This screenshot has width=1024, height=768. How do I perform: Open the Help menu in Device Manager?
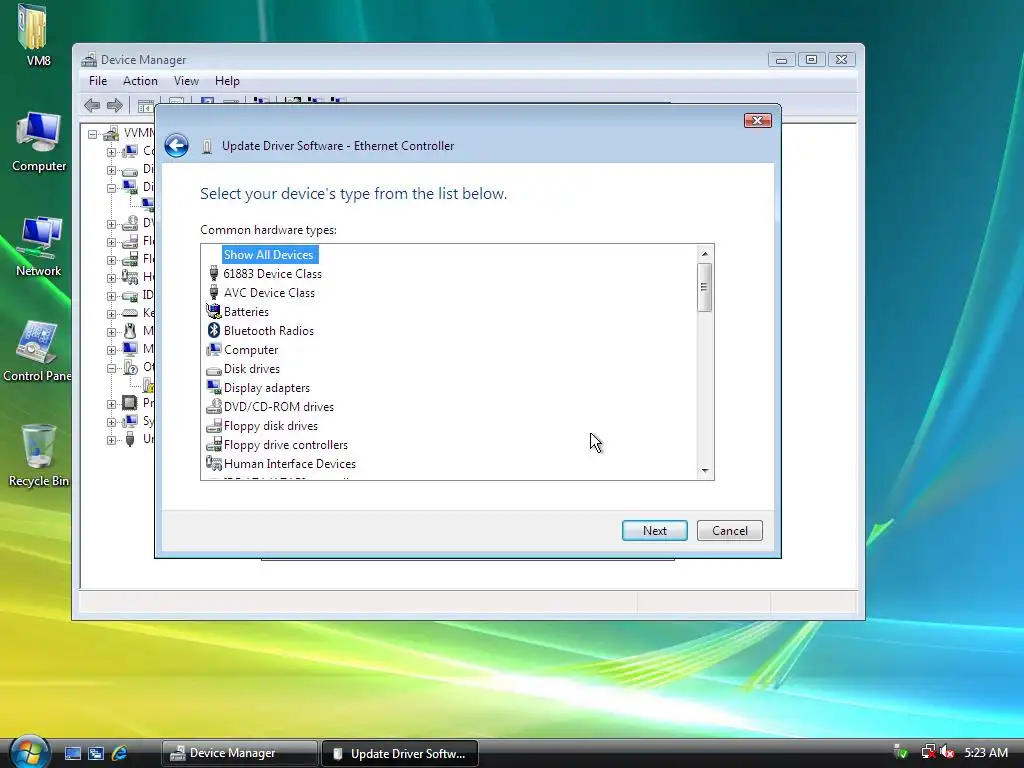[227, 81]
